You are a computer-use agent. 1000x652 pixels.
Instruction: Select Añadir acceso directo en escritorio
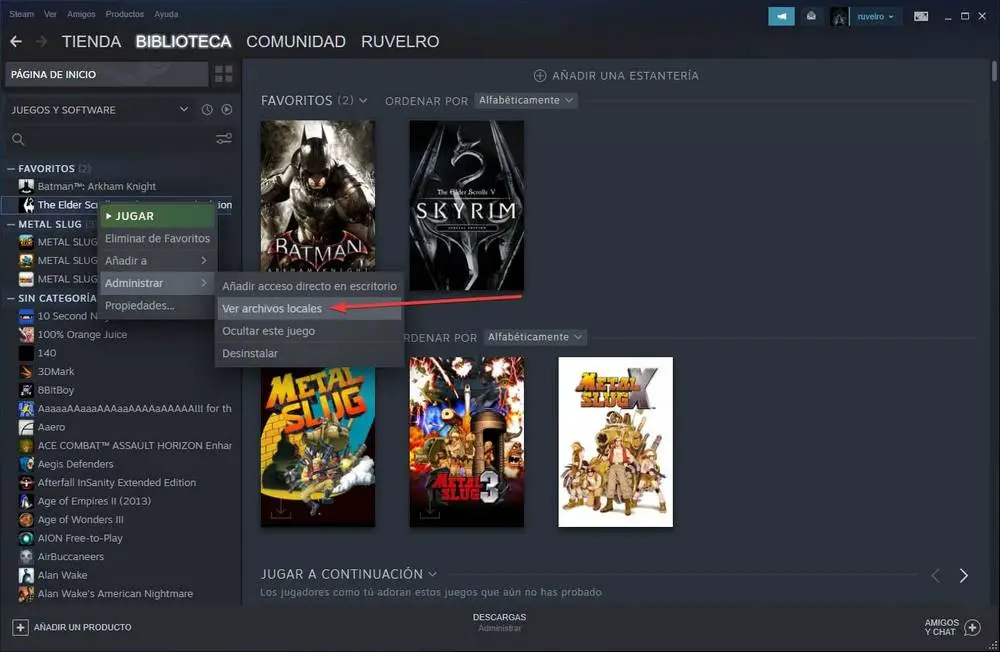point(309,286)
